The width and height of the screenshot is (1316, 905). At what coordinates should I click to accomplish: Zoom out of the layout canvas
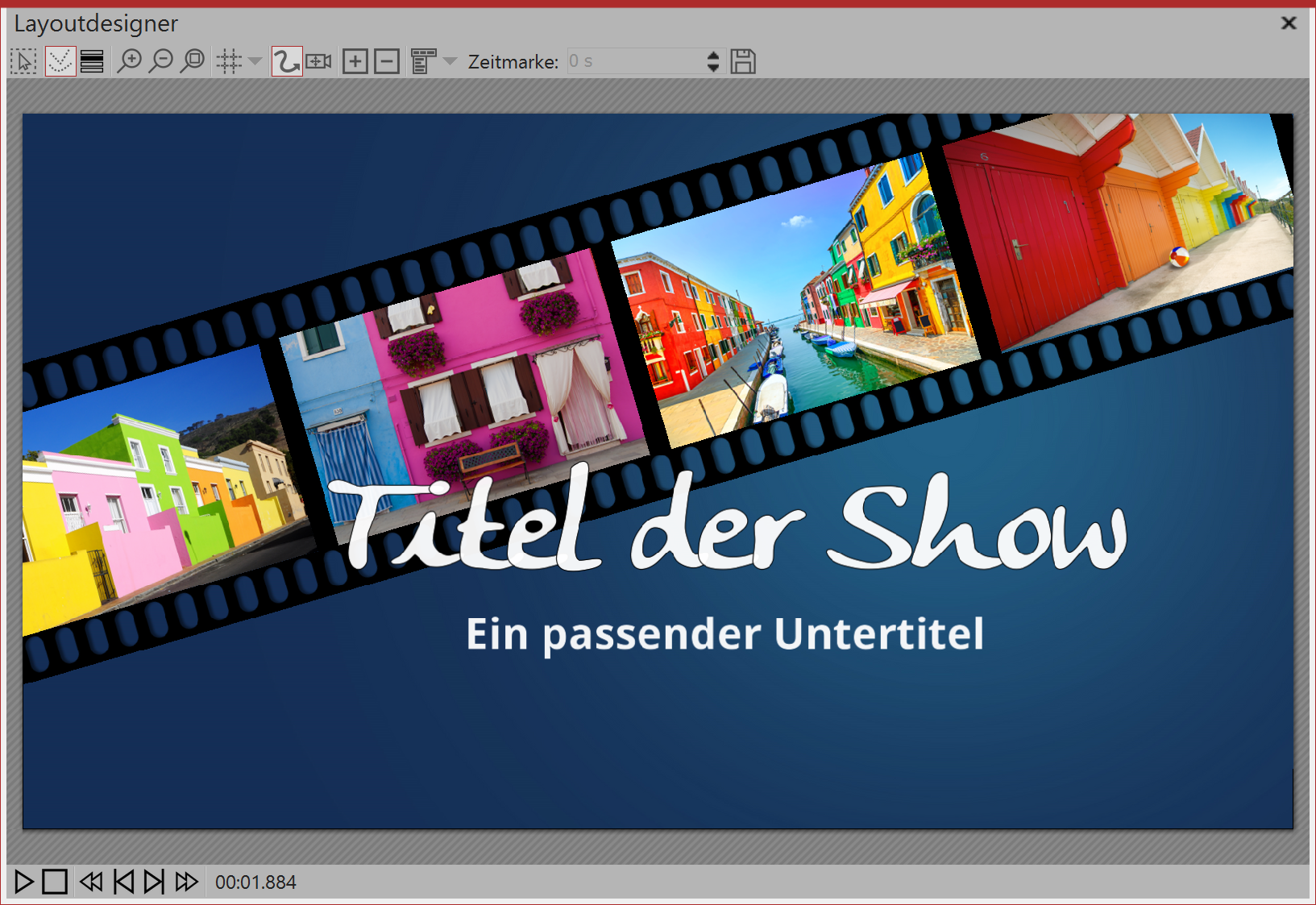pos(163,60)
